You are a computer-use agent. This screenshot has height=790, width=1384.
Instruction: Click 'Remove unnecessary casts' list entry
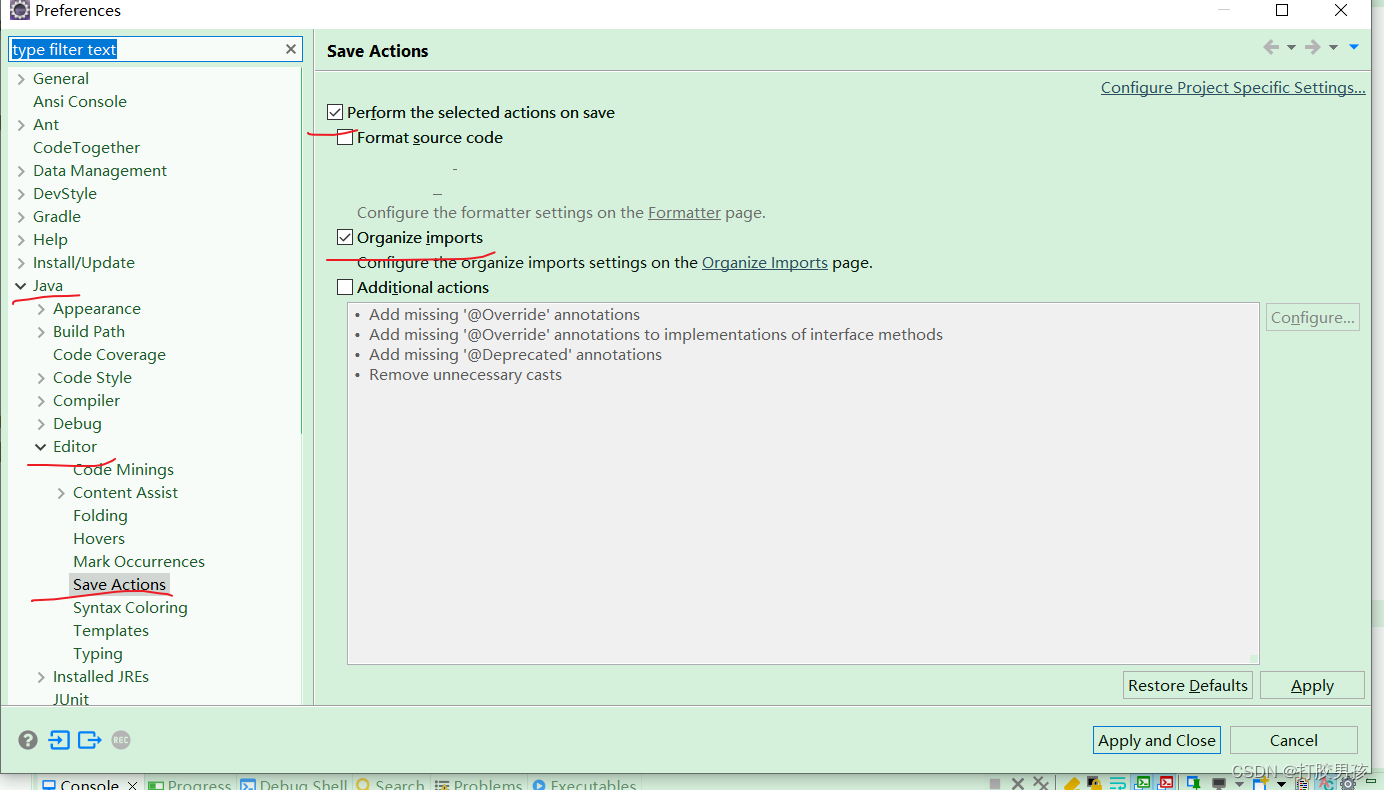465,375
